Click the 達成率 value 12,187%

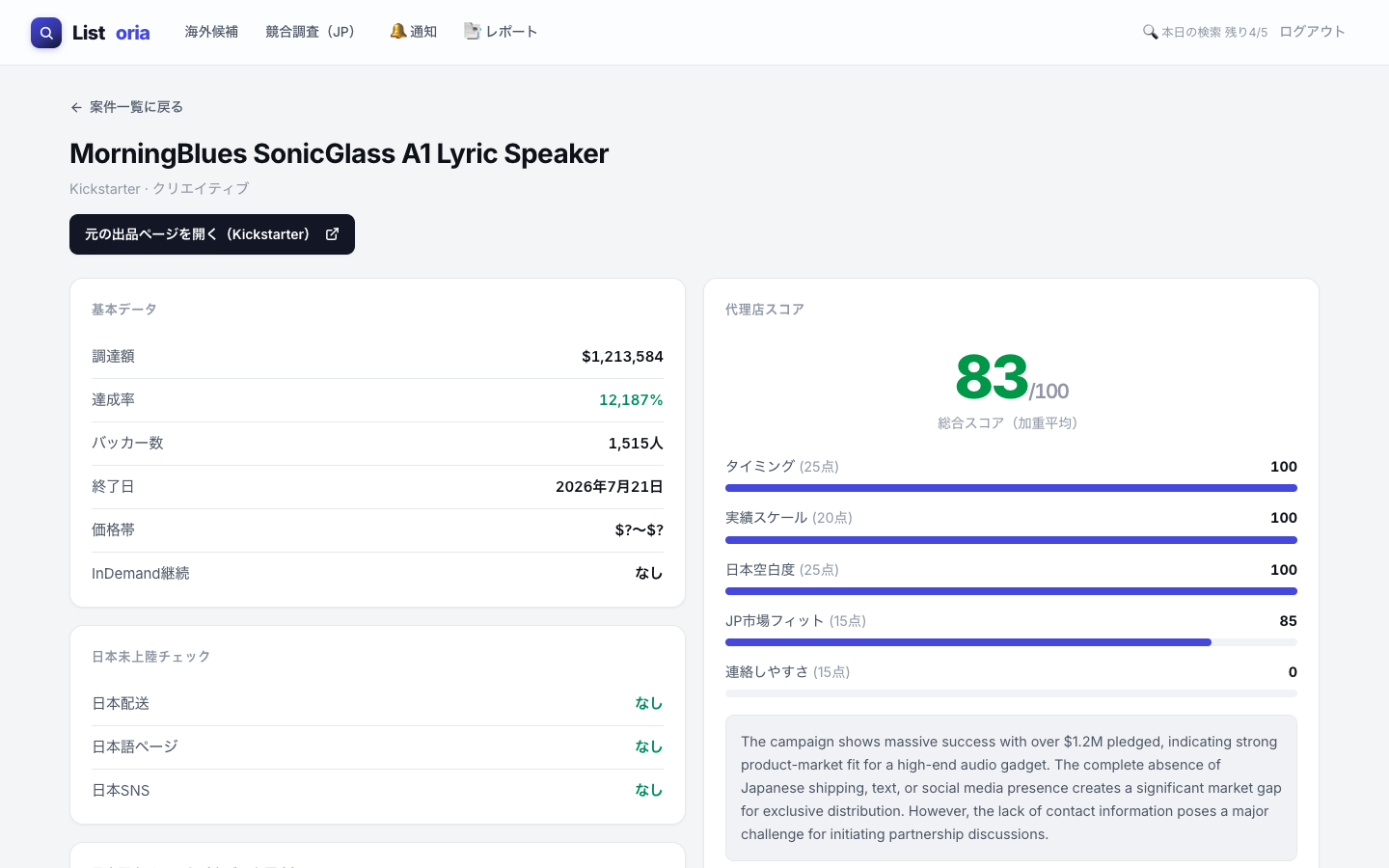(x=631, y=400)
